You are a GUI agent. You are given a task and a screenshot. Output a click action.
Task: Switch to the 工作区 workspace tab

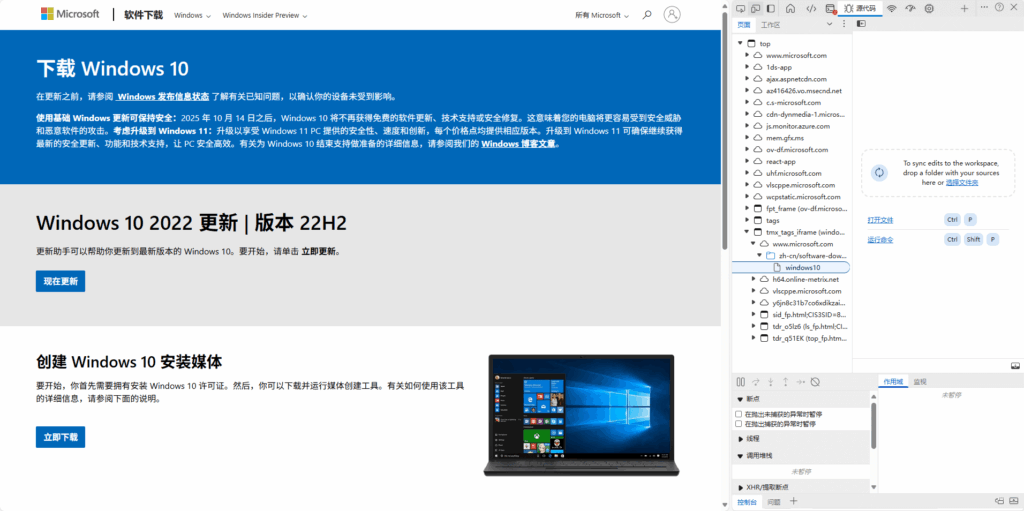tap(771, 25)
